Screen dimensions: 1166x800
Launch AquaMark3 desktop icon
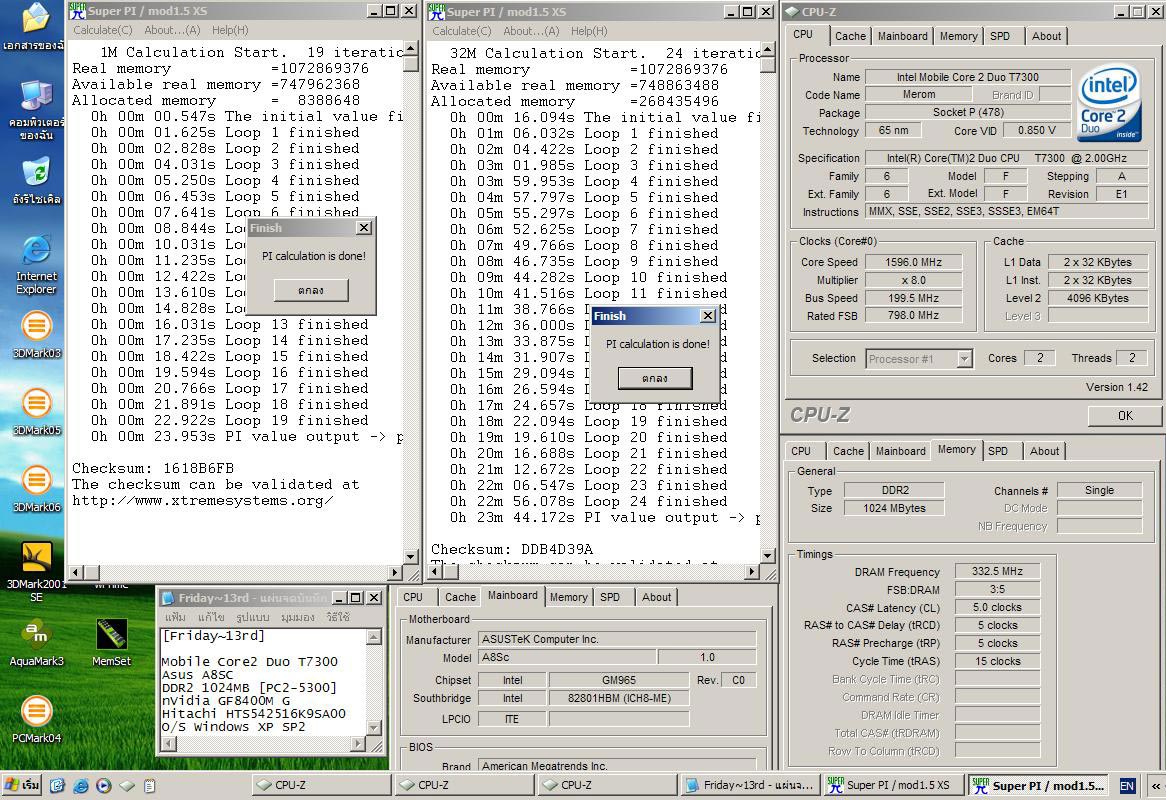pos(36,644)
